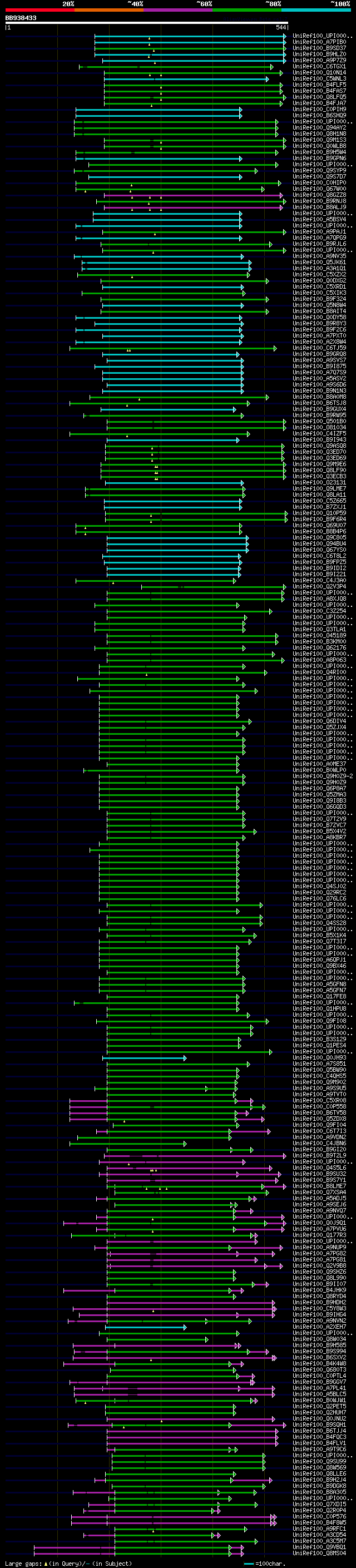Open entry UniRef100_Q5JK61

coord(319,263)
